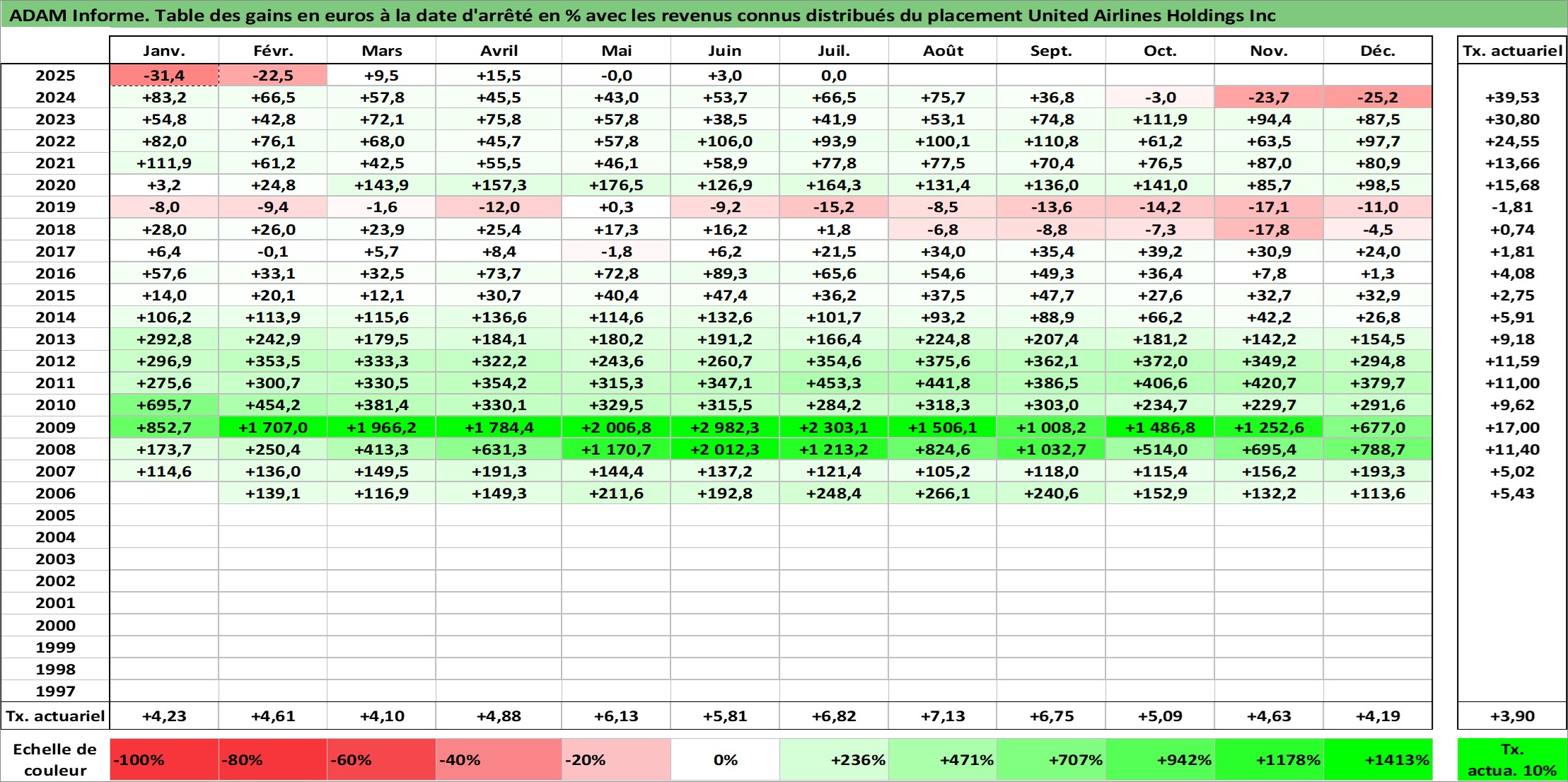This screenshot has height=782, width=1568.
Task: Click the Juin column header
Action: [x=725, y=50]
